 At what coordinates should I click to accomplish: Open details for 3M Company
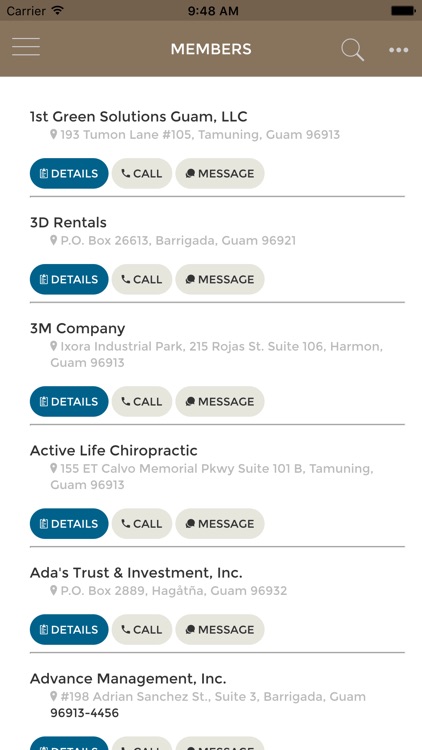point(69,401)
